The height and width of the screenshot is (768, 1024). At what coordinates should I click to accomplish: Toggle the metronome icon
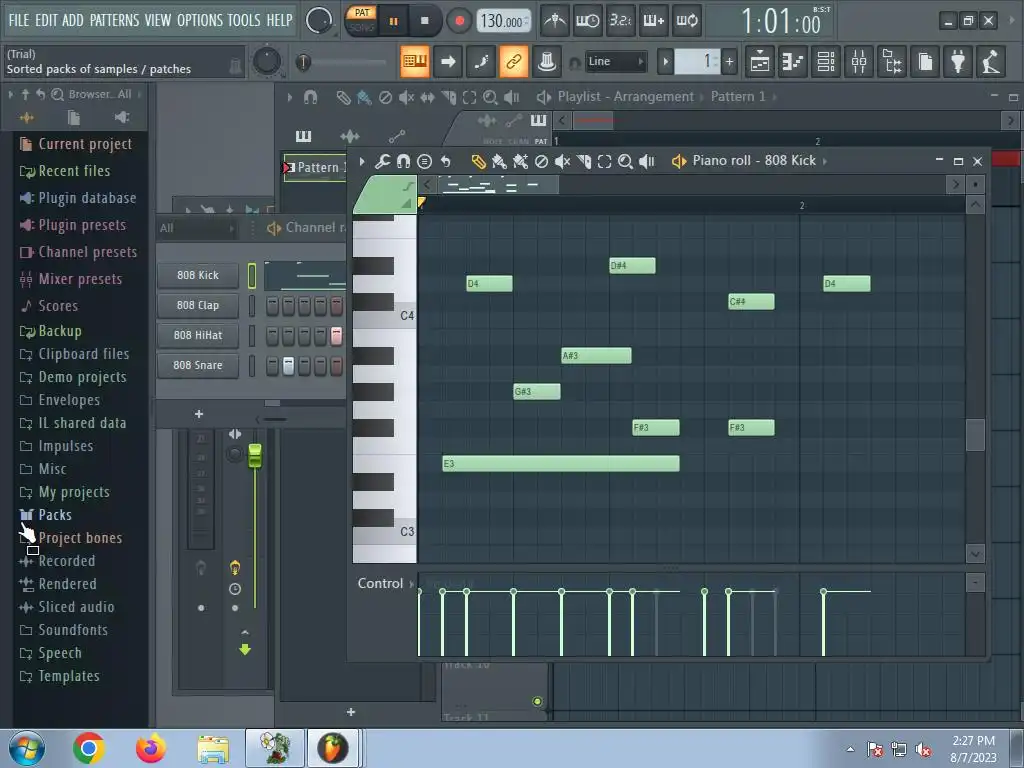(555, 21)
